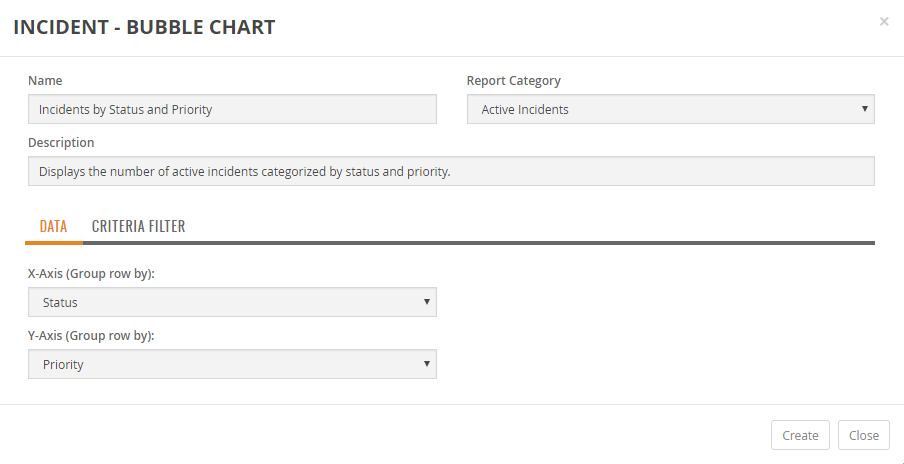
Task: Click the Active Incidents dropdown arrow
Action: 864,109
